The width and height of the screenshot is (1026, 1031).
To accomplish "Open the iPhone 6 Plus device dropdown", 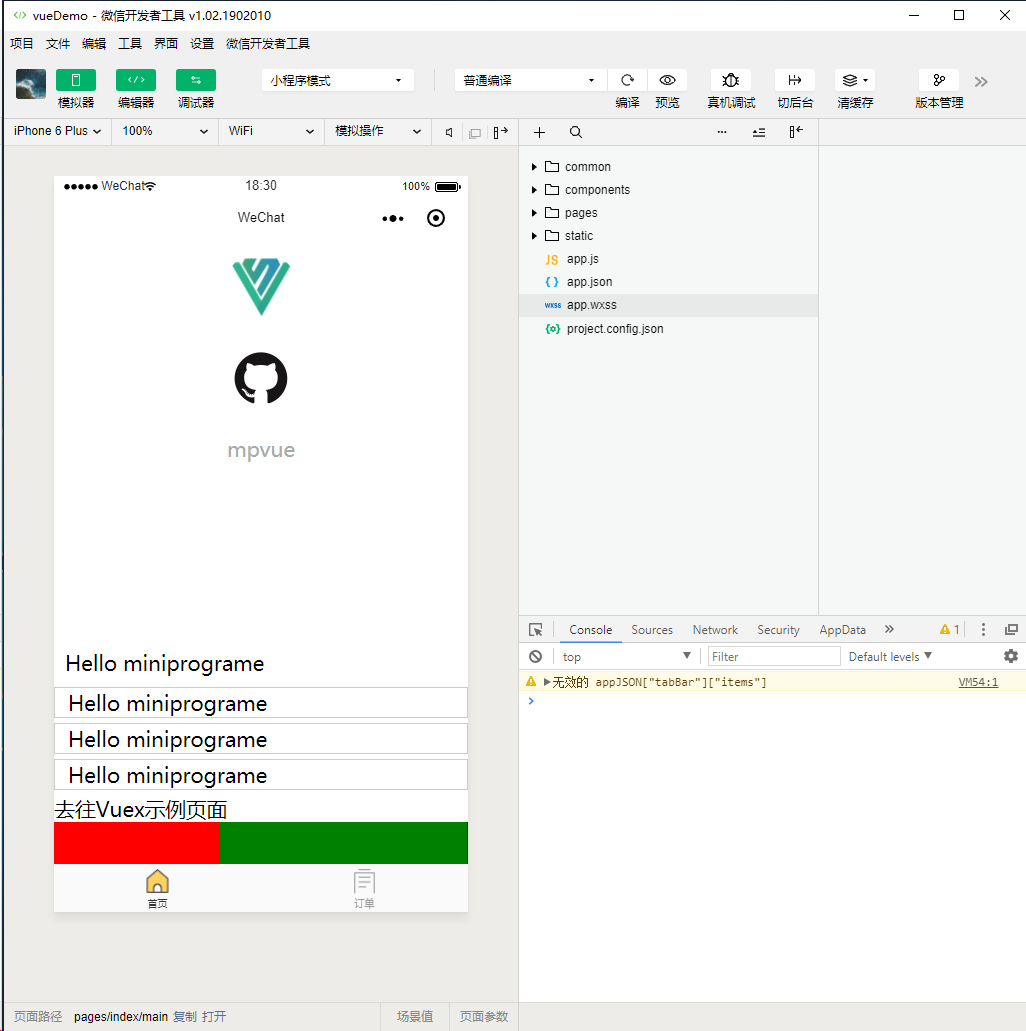I will point(57,131).
